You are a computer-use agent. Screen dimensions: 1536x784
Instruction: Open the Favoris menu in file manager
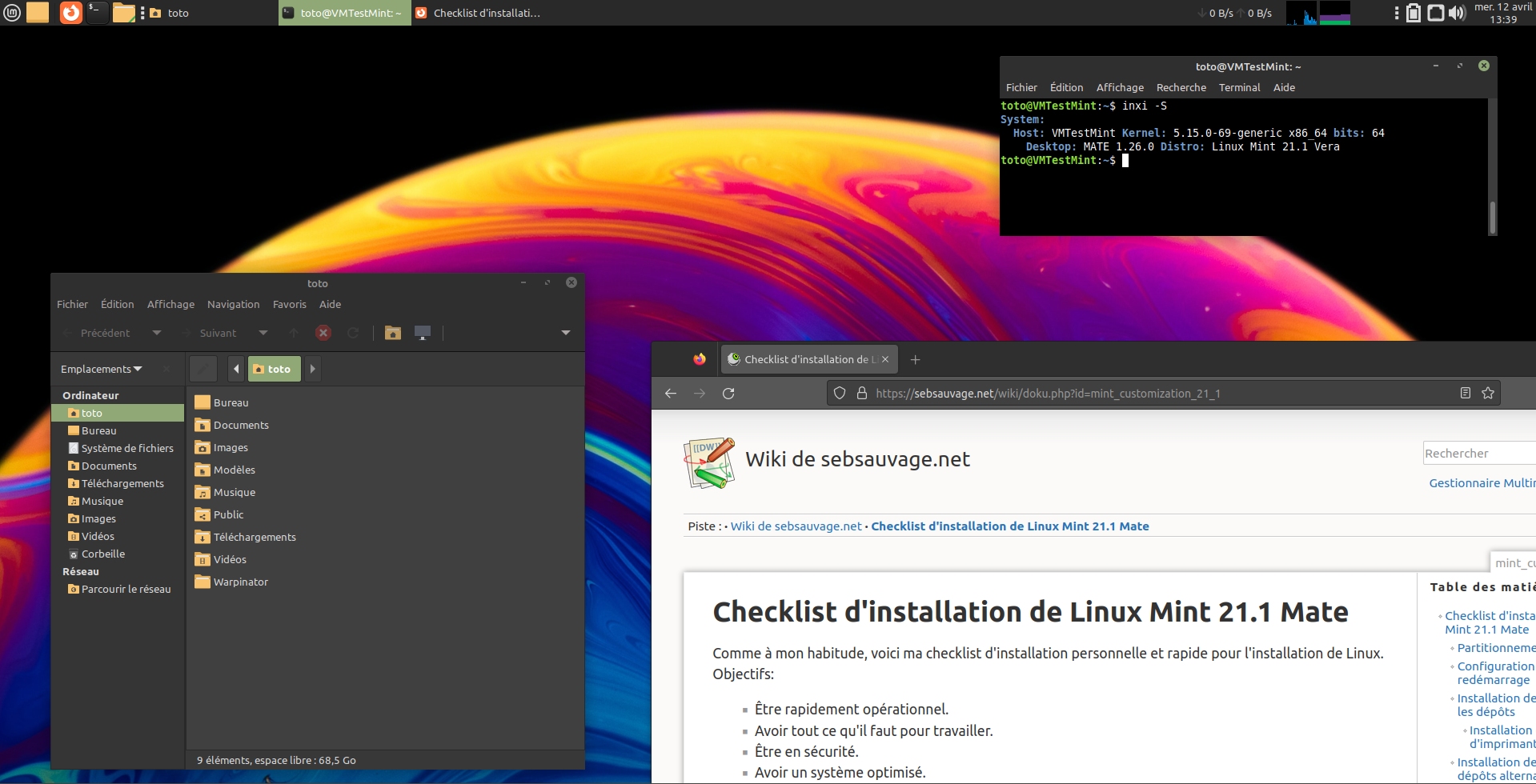tap(289, 305)
